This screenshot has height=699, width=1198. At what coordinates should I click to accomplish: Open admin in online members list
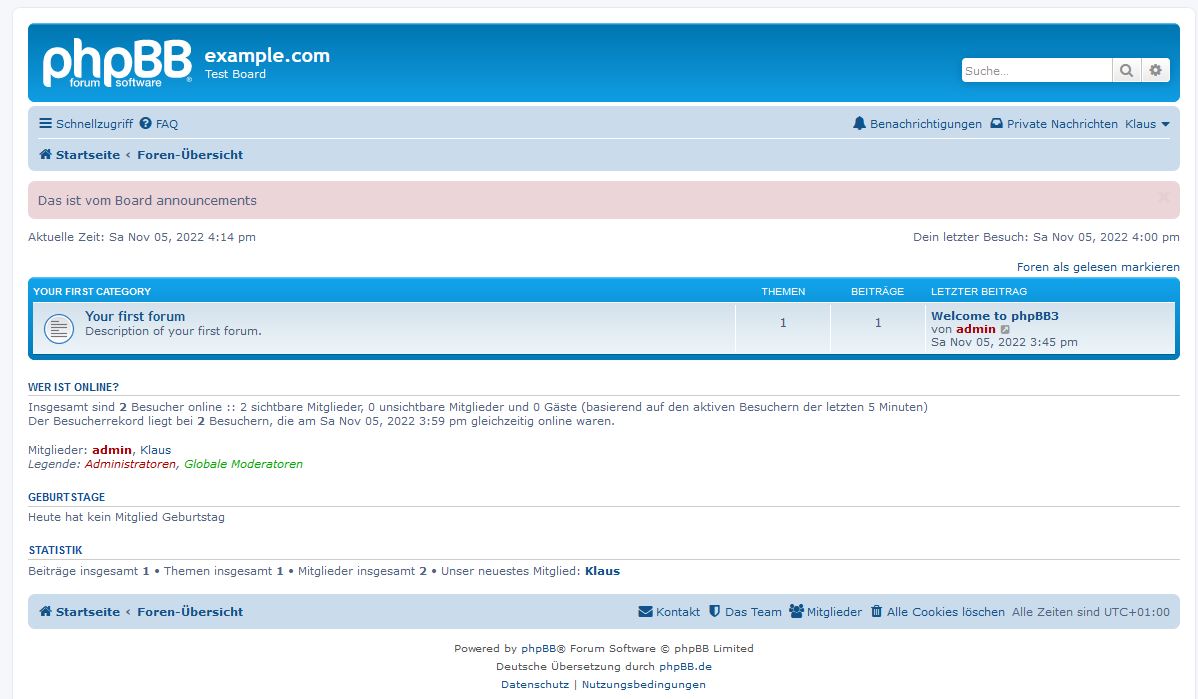(x=112, y=450)
